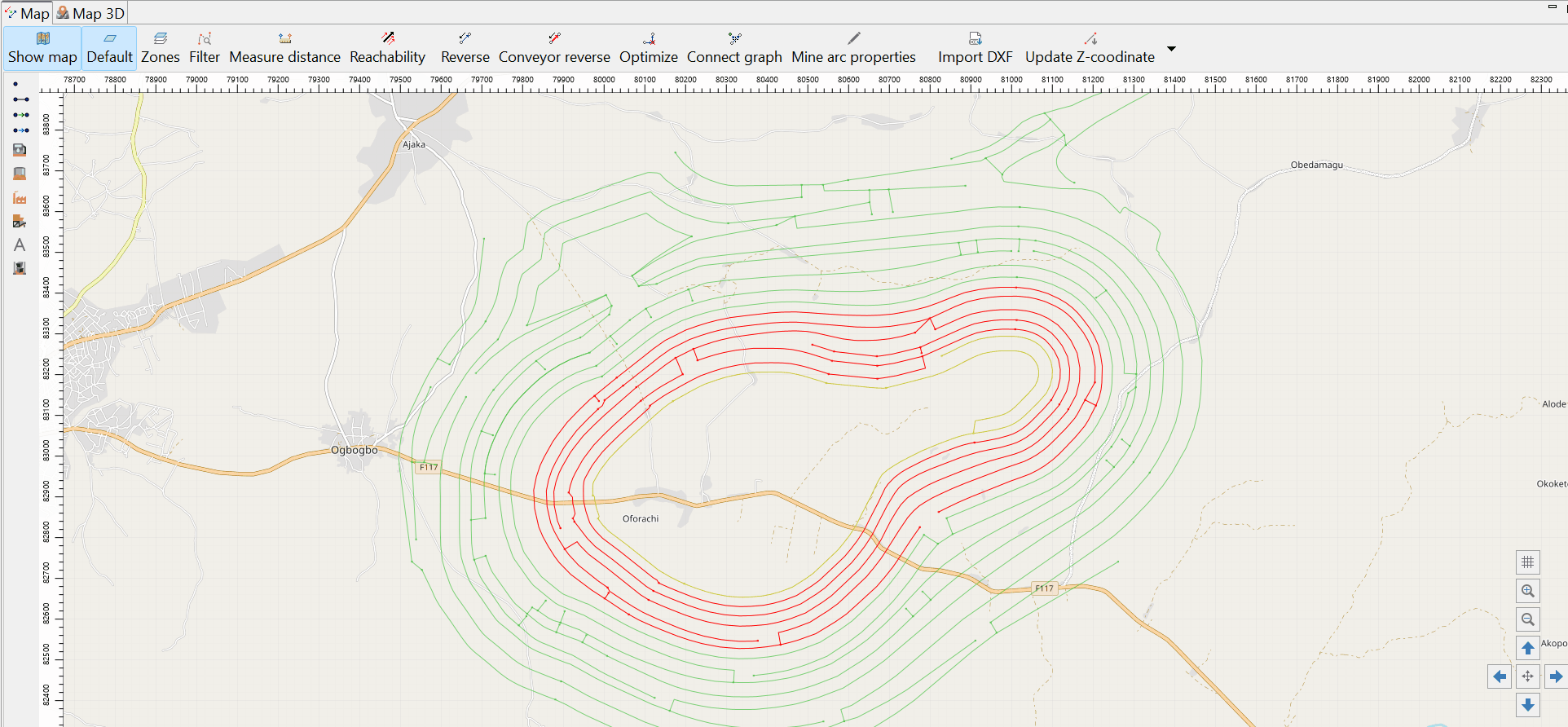Click the Ajaka town label

tap(414, 144)
